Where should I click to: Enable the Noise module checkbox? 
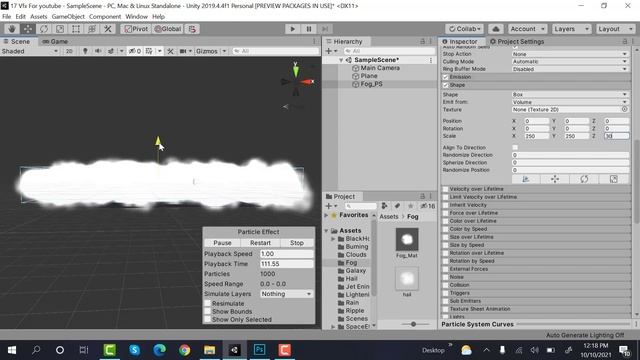tap(446, 277)
